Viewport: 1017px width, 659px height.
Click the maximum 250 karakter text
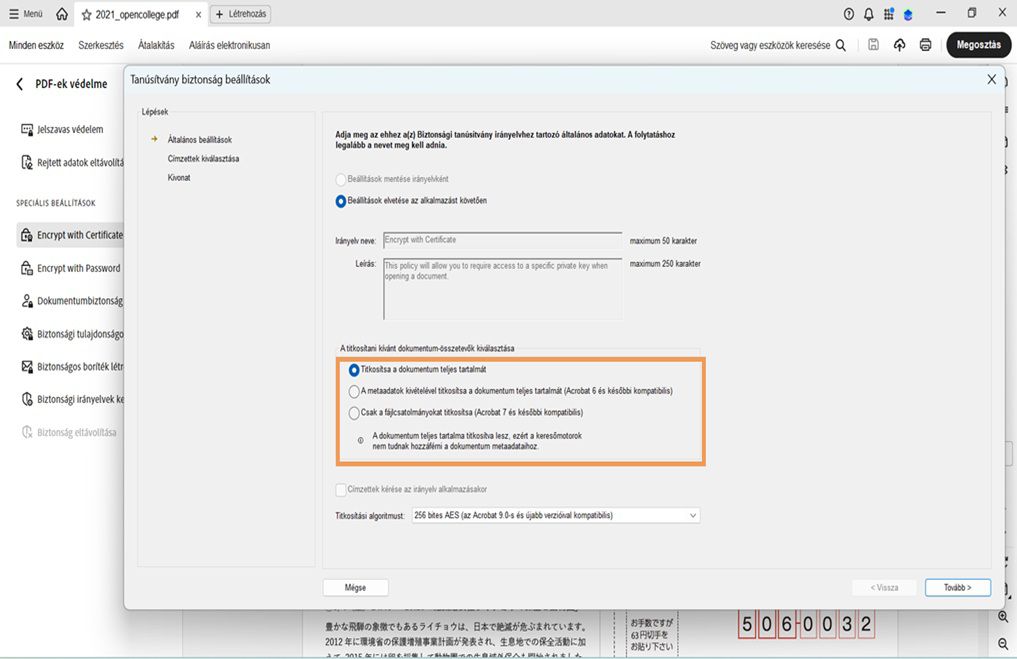[665, 263]
